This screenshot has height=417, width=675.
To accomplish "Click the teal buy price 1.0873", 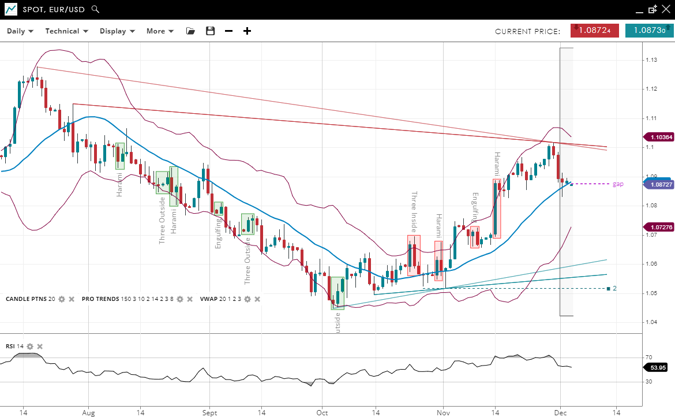I will (649, 31).
